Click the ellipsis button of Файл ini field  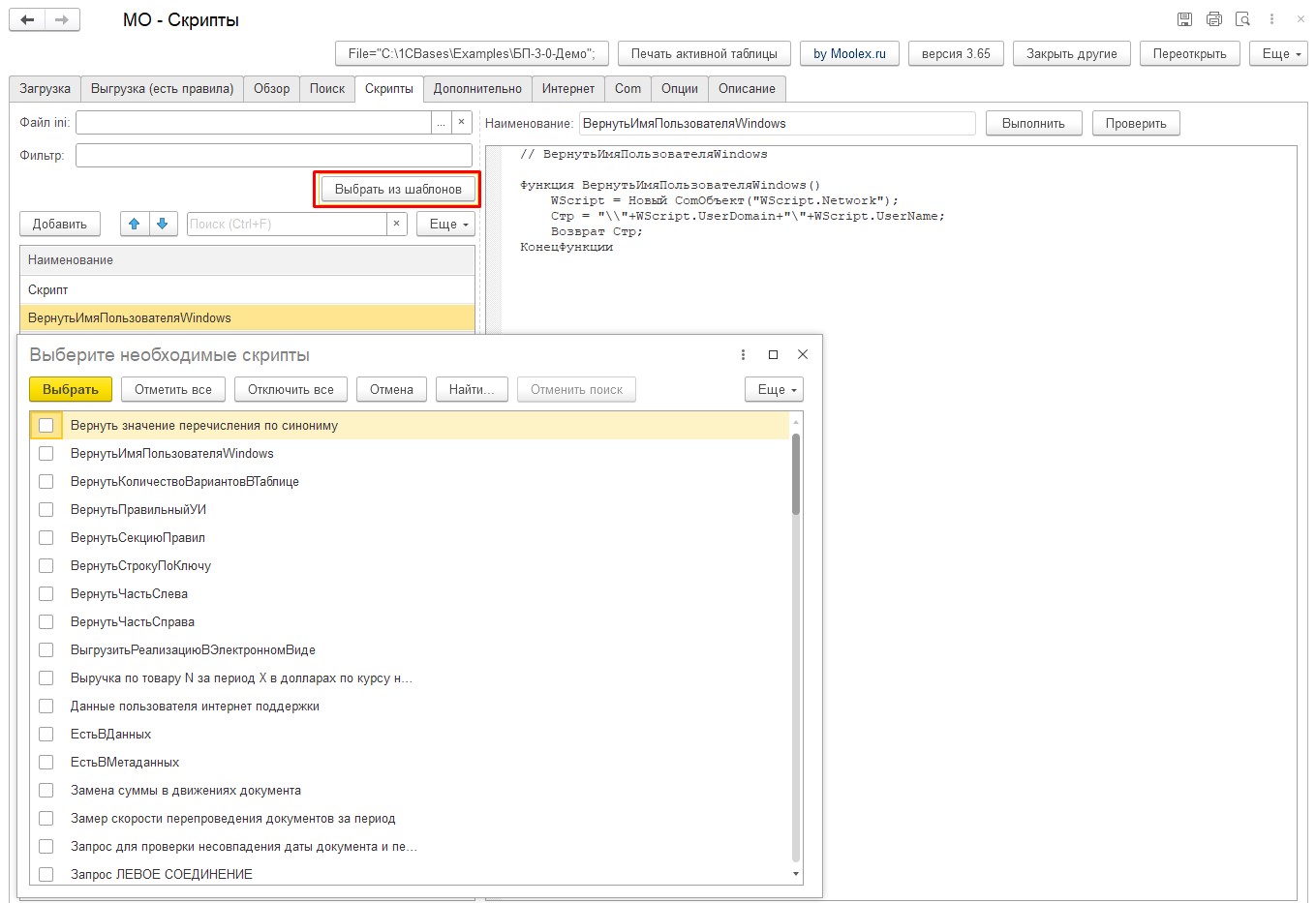pos(441,123)
